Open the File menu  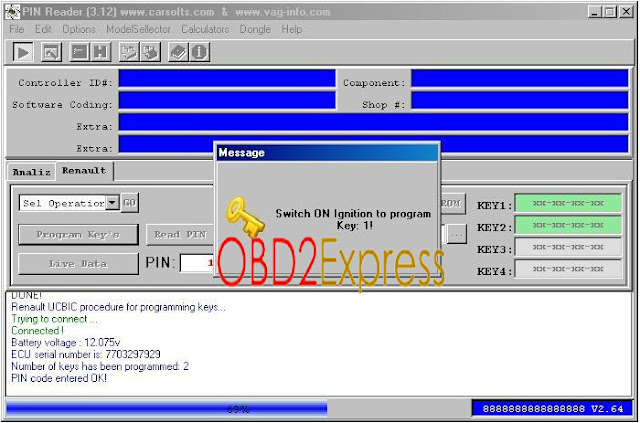tap(17, 29)
